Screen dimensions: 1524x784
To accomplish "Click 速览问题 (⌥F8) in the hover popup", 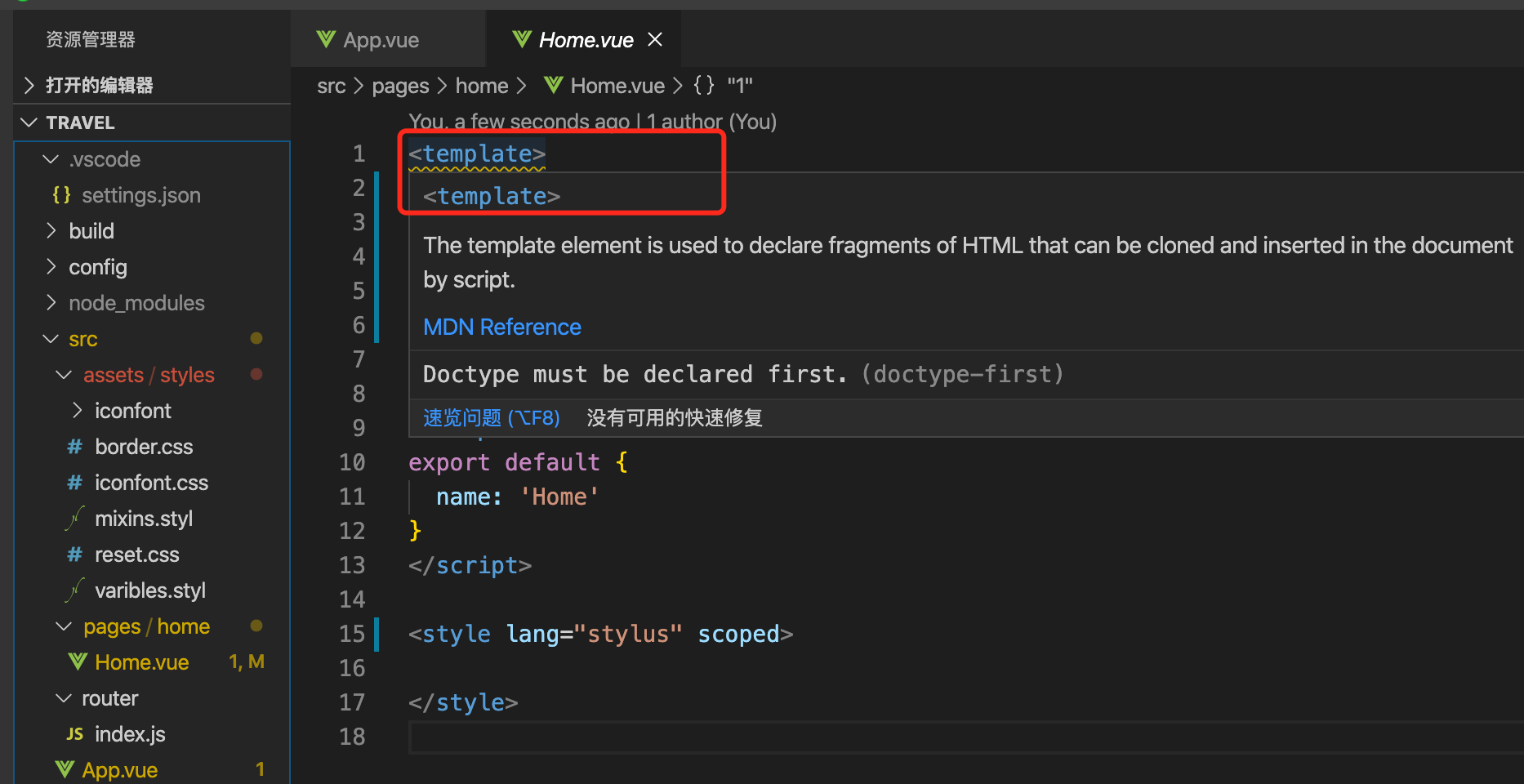I will coord(492,418).
